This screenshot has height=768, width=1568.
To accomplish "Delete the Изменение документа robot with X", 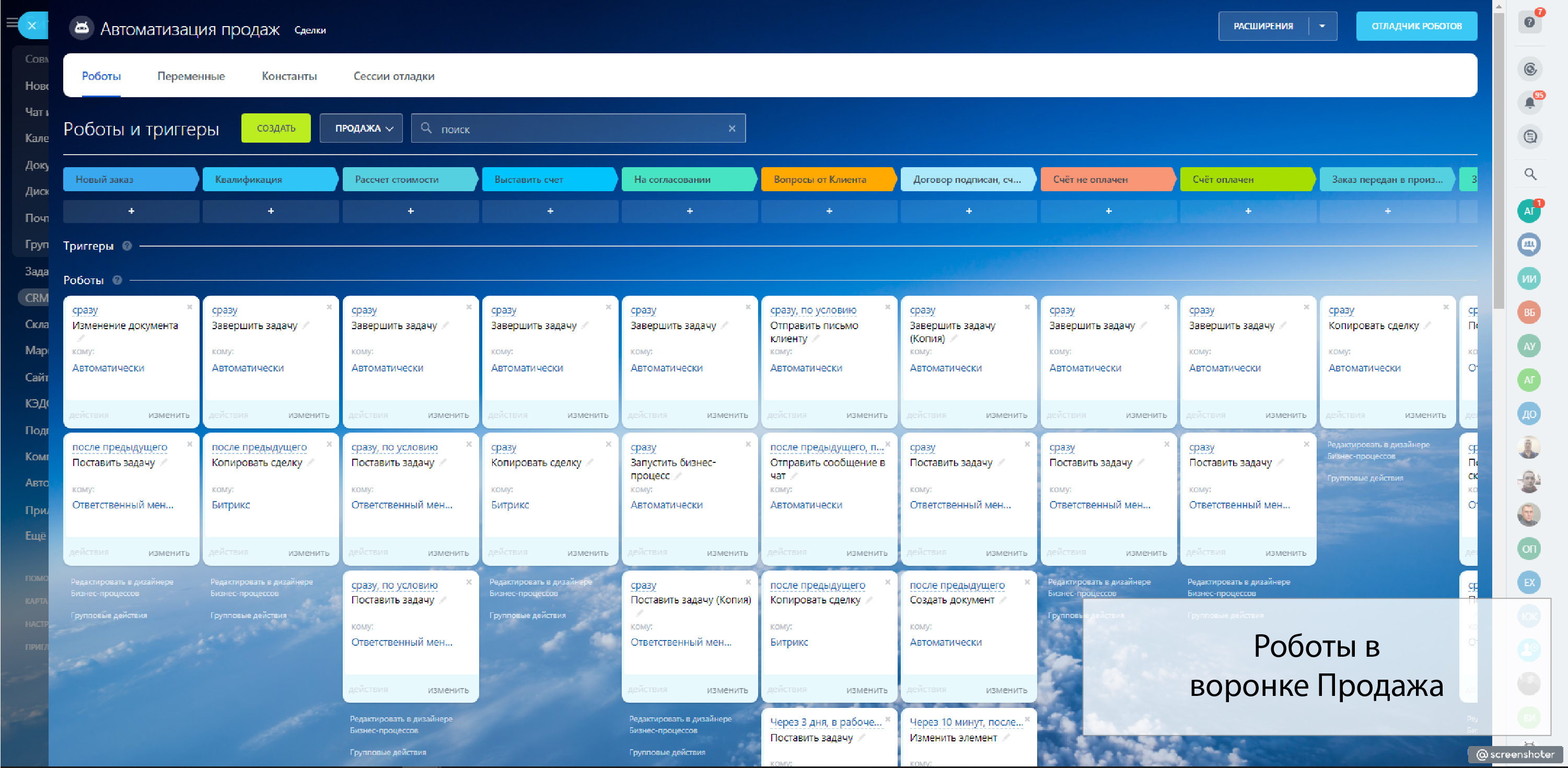I will [190, 307].
